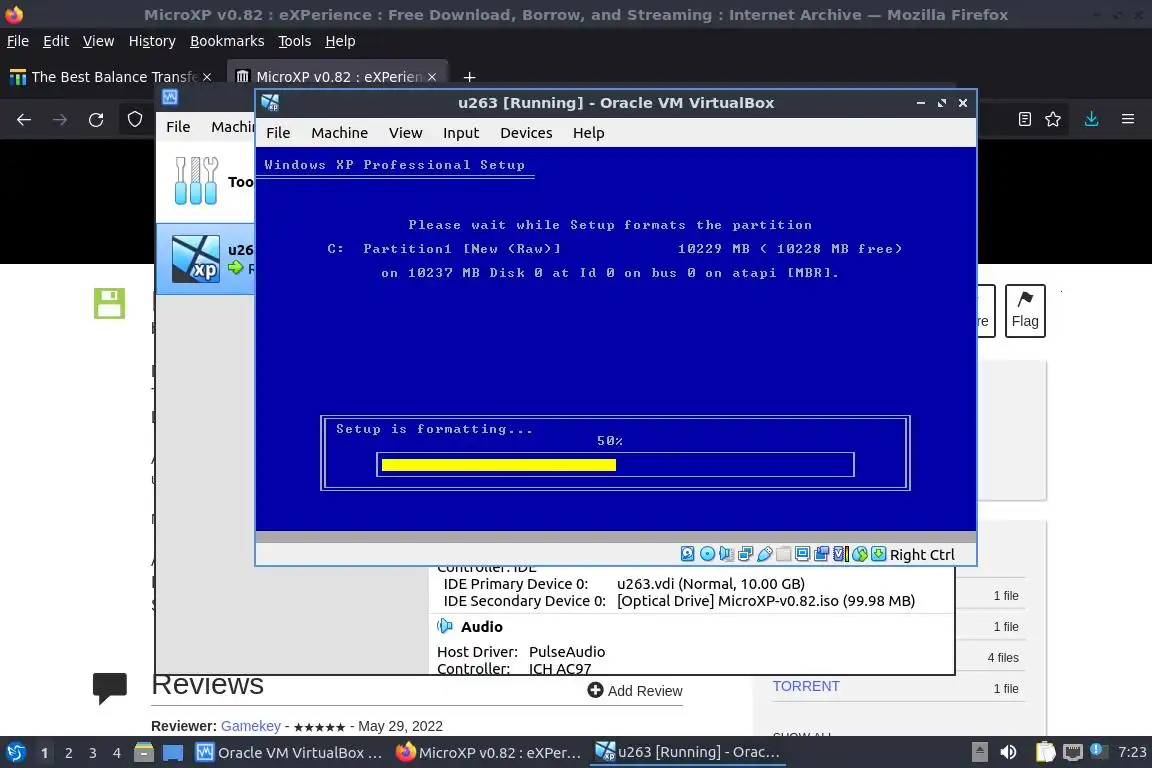Open Machine menu in running VM window
The width and height of the screenshot is (1152, 768).
[x=339, y=133]
